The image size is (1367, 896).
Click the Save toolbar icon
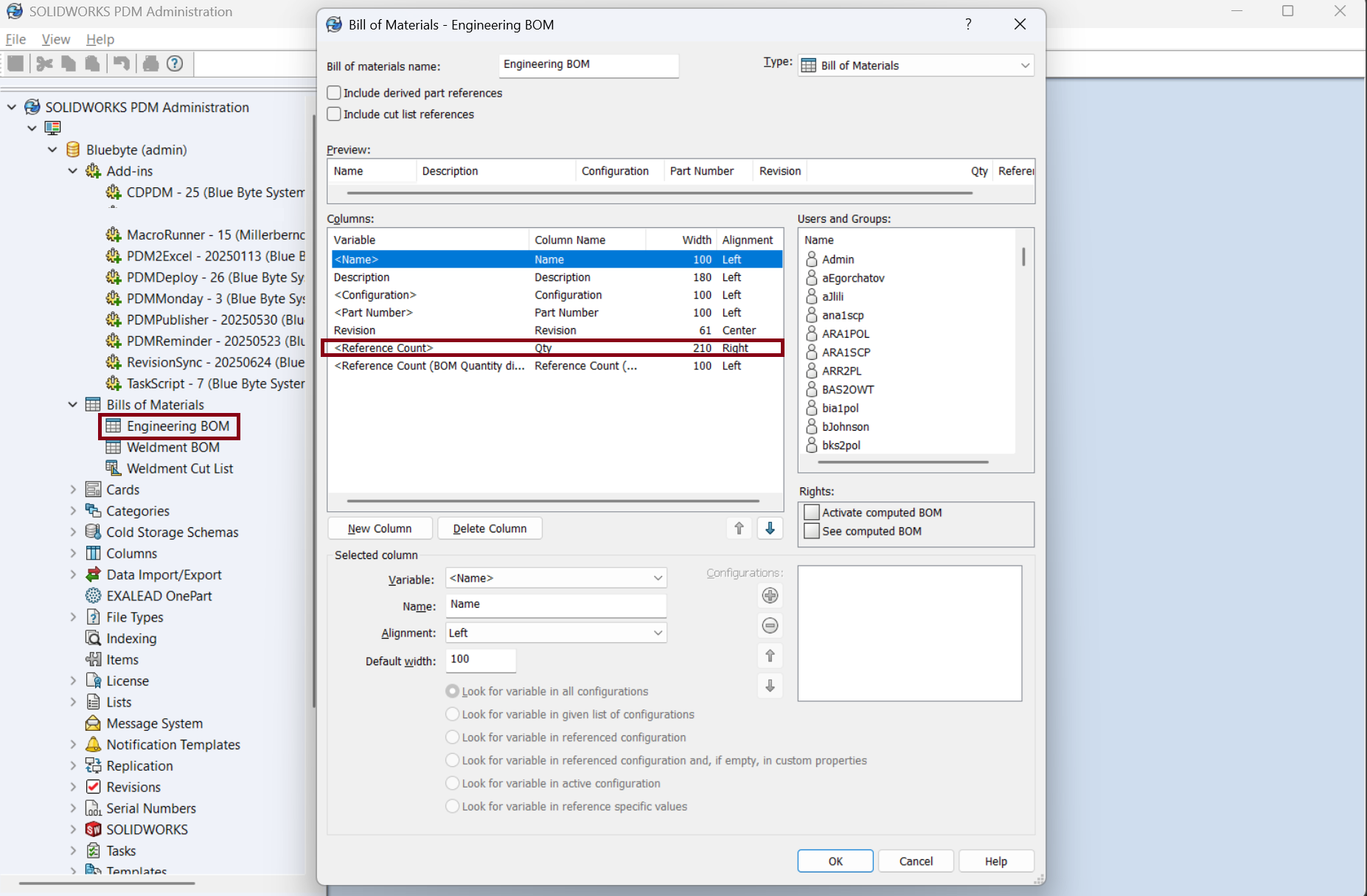(15, 64)
